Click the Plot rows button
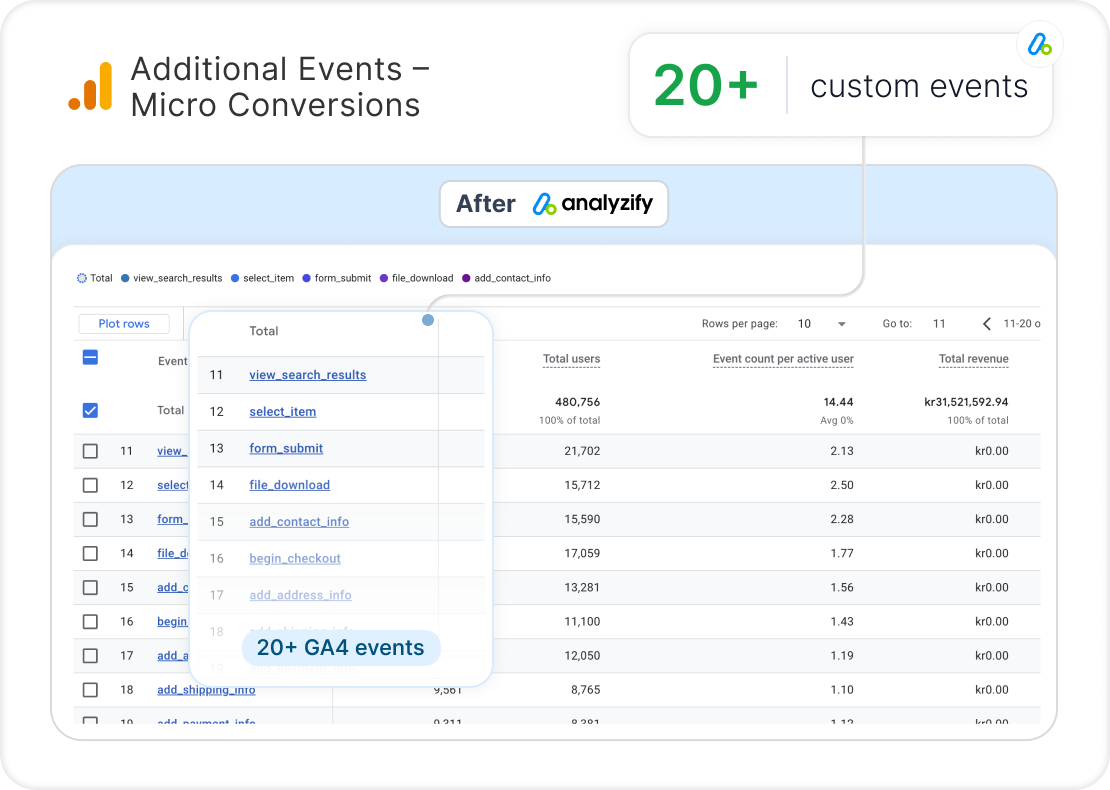Image resolution: width=1110 pixels, height=790 pixels. tap(124, 324)
